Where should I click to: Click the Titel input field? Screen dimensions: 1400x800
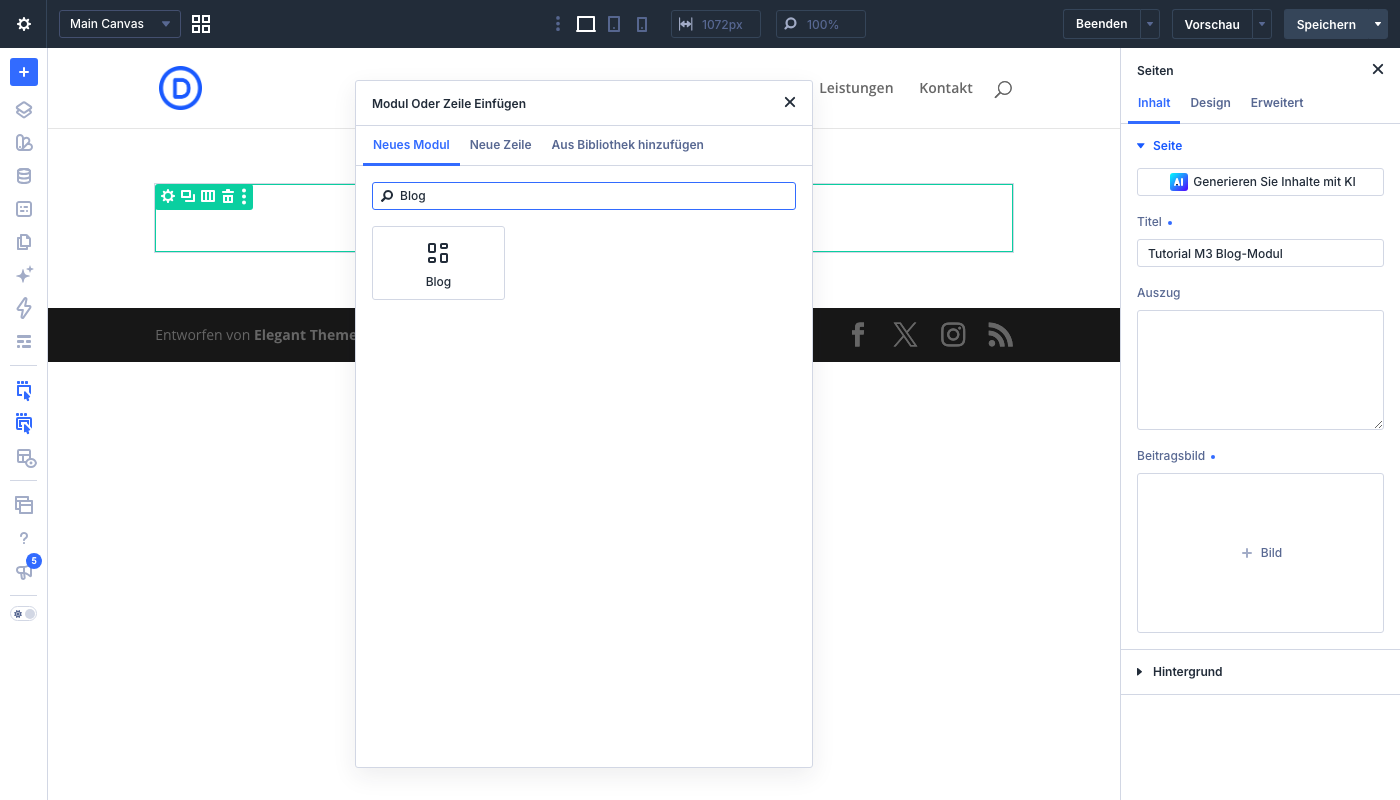(x=1260, y=253)
